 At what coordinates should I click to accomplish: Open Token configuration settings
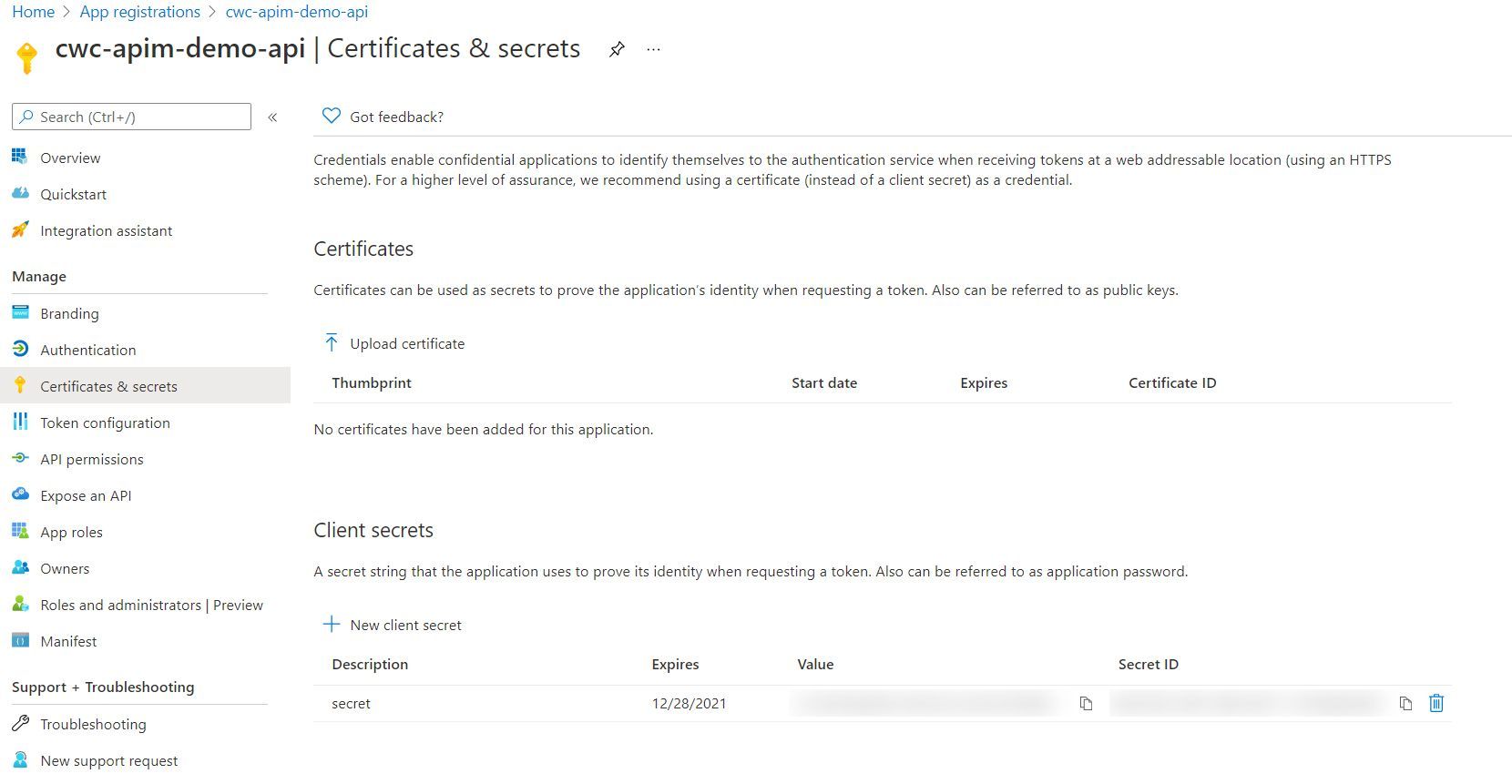point(105,423)
